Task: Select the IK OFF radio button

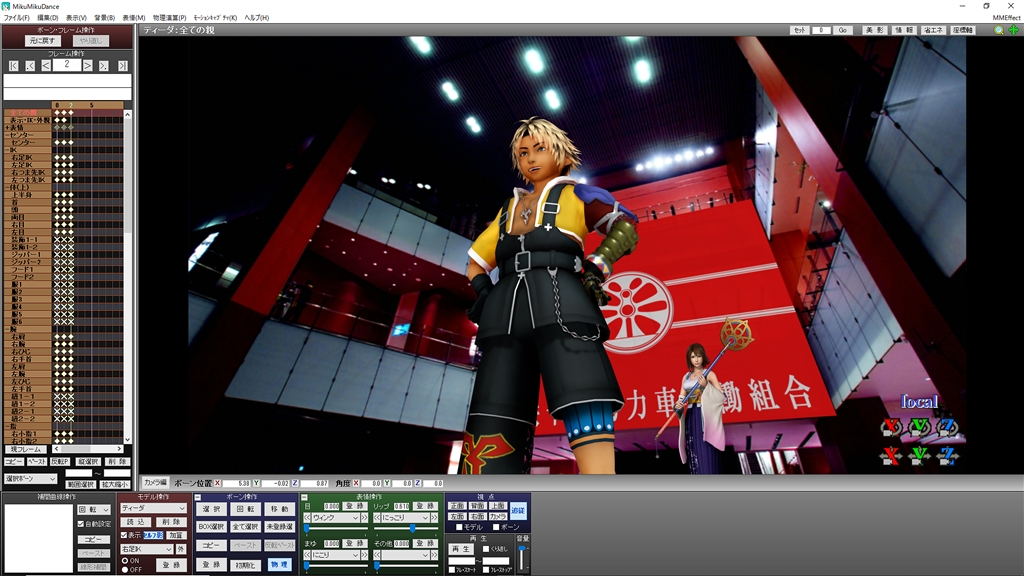Action: point(125,569)
